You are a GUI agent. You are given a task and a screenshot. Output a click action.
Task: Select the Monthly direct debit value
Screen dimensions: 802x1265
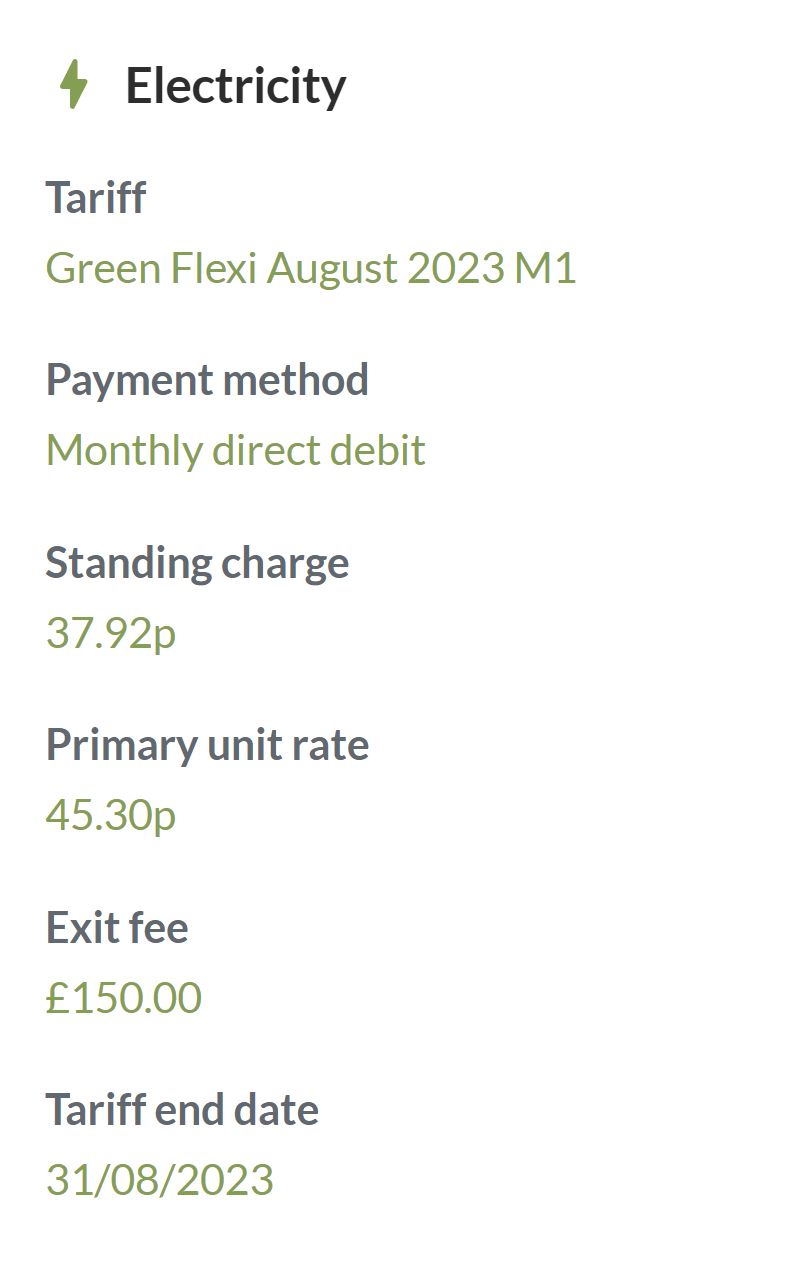pyautogui.click(x=235, y=450)
